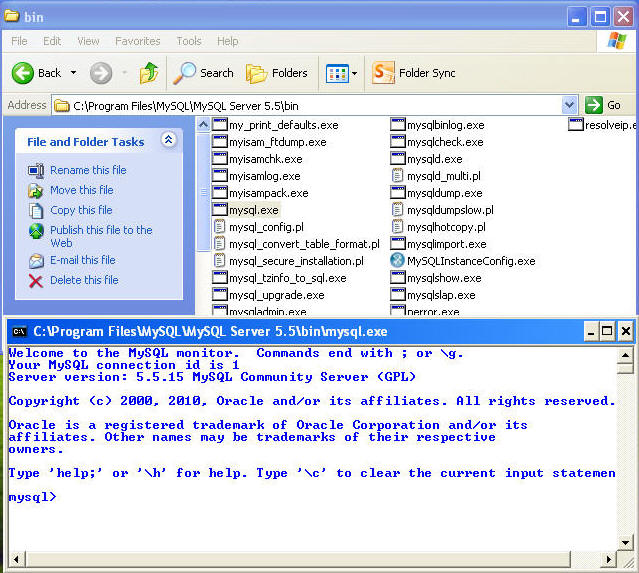Open the mysql.exe console system menu icon
Screen dimensions: 639x573
(19, 331)
